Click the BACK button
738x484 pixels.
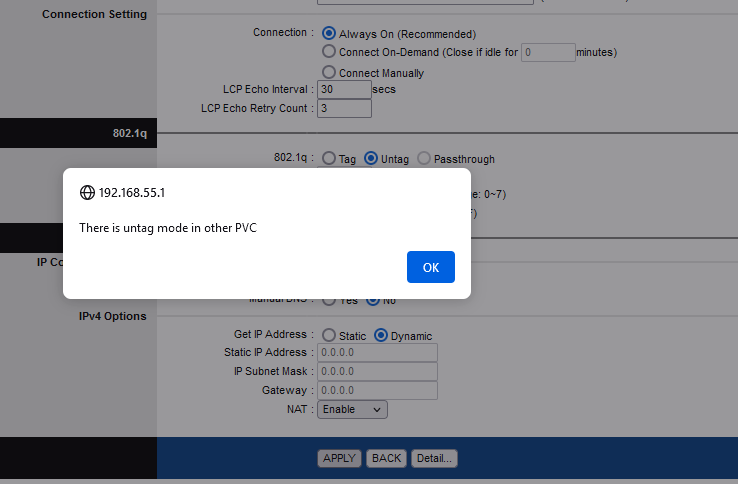coord(386,458)
